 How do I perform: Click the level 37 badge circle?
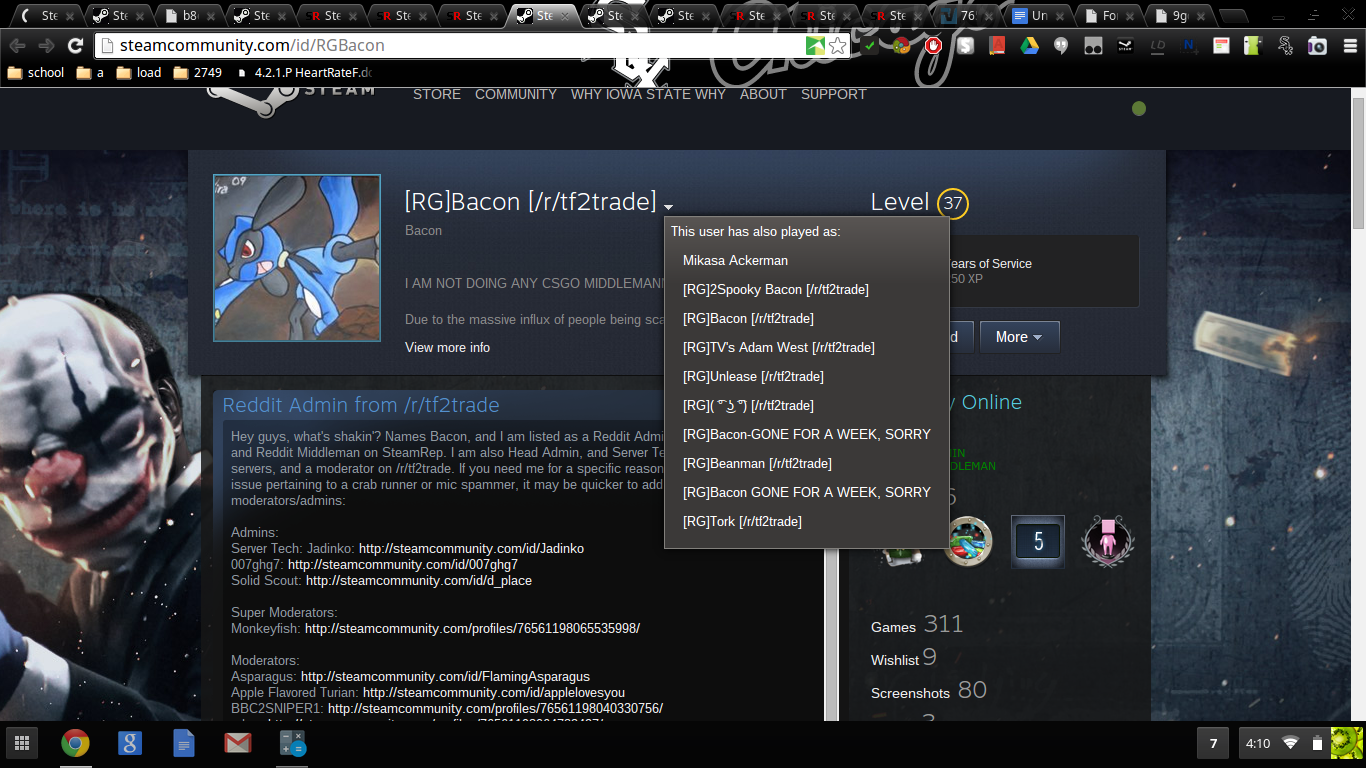[x=953, y=203]
